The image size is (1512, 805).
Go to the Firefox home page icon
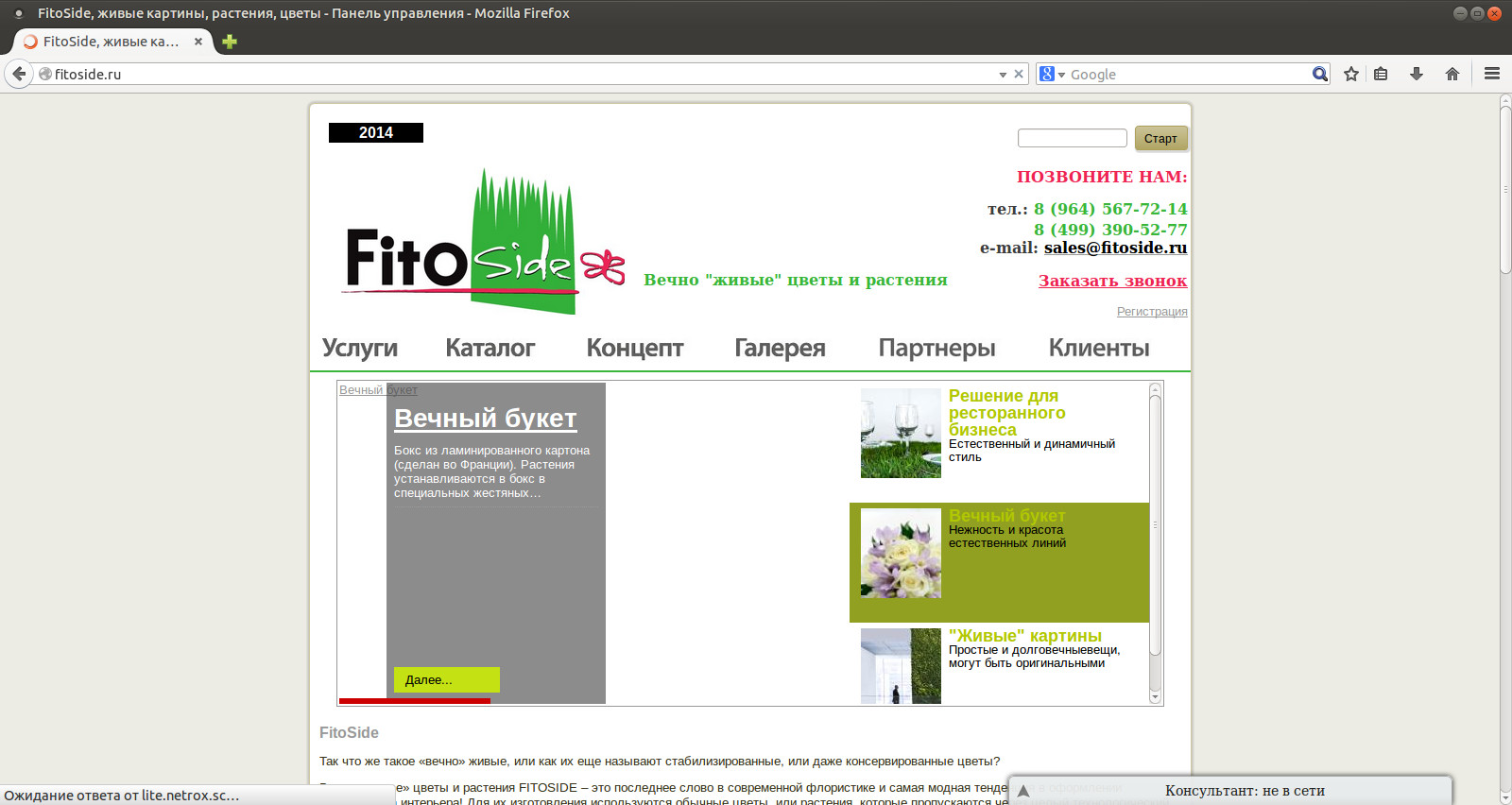[x=1452, y=74]
